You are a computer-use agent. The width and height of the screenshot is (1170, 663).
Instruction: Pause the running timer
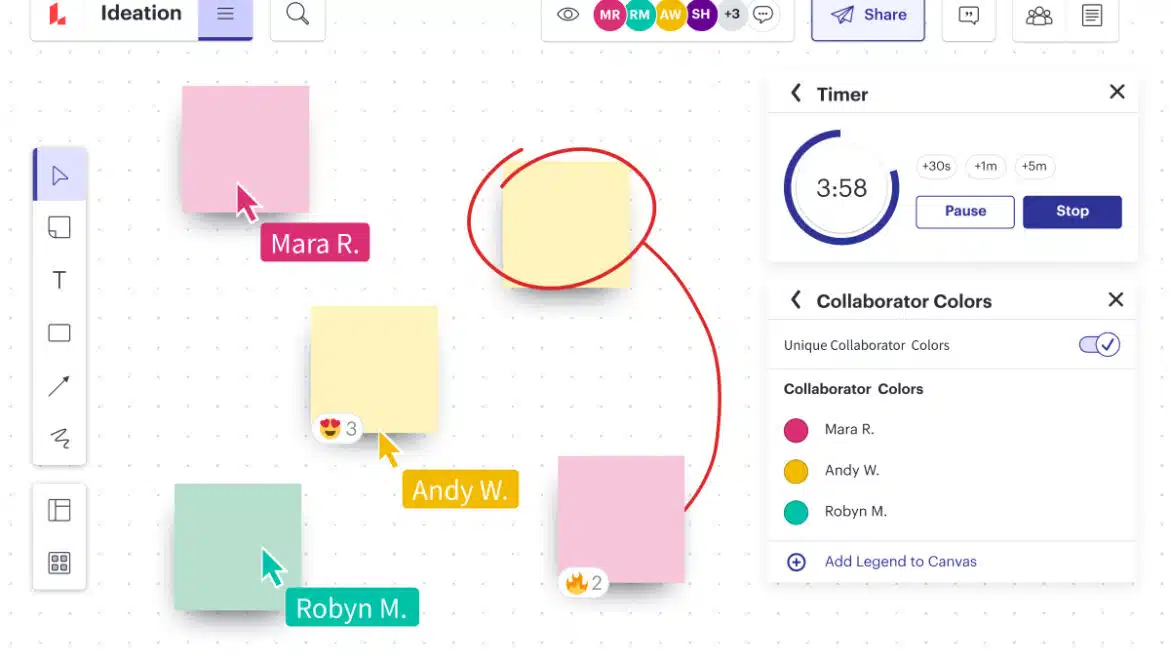[965, 211]
